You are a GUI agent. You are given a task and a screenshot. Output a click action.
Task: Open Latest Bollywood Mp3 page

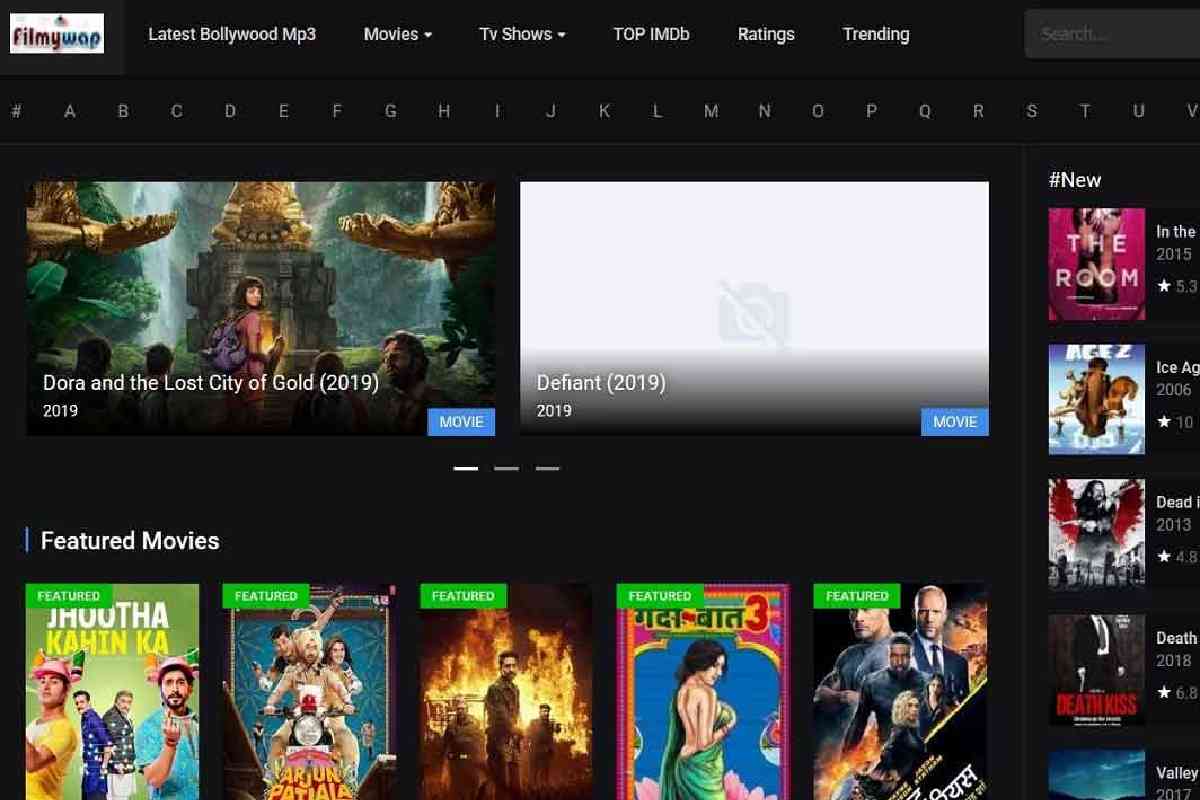click(x=232, y=34)
